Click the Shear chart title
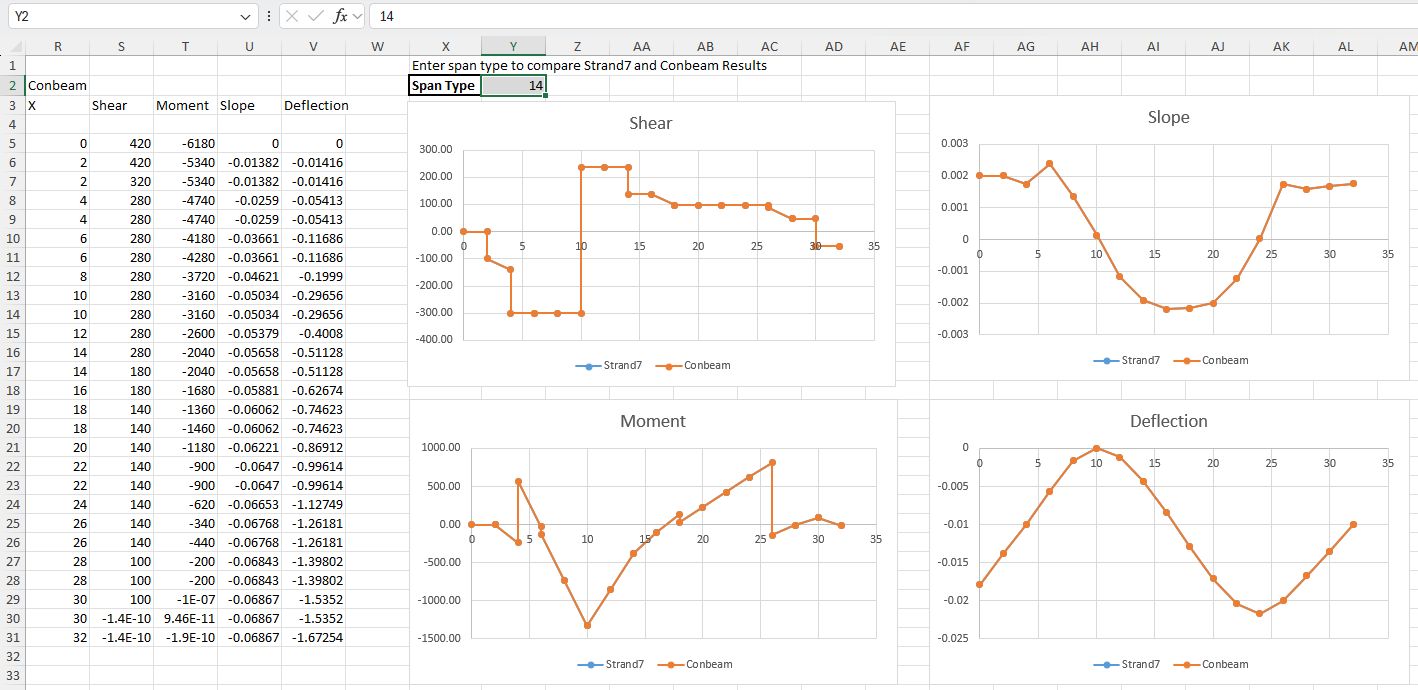1418x690 pixels. click(x=650, y=124)
